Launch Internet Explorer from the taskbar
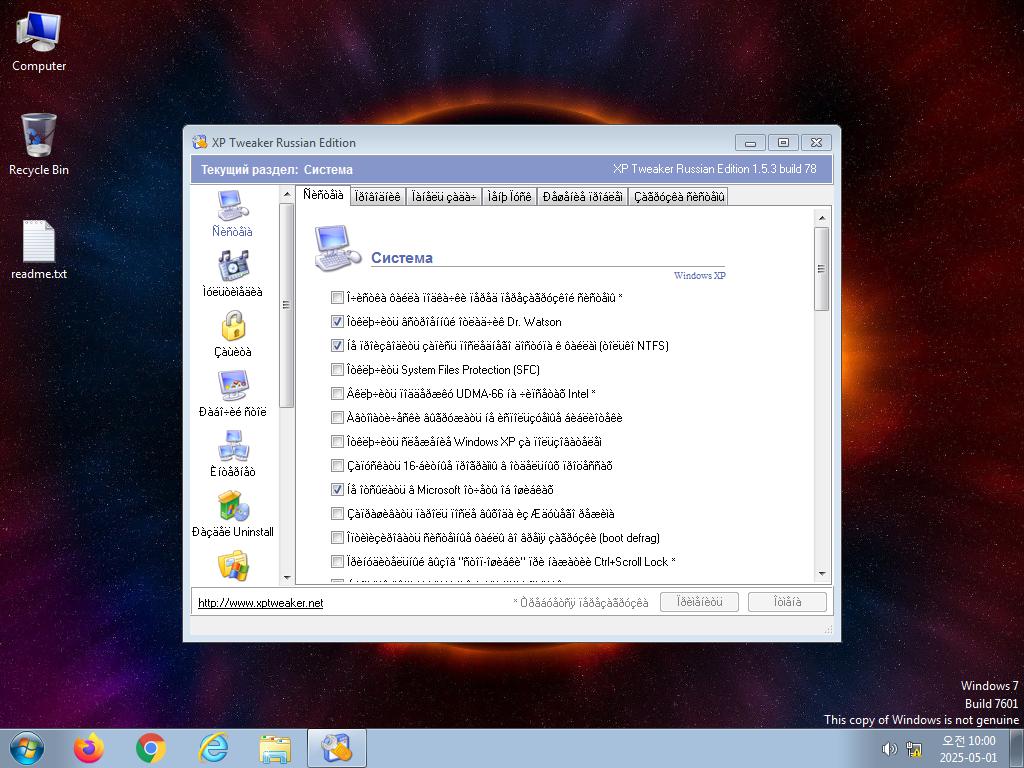The width and height of the screenshot is (1024, 768). coord(213,748)
